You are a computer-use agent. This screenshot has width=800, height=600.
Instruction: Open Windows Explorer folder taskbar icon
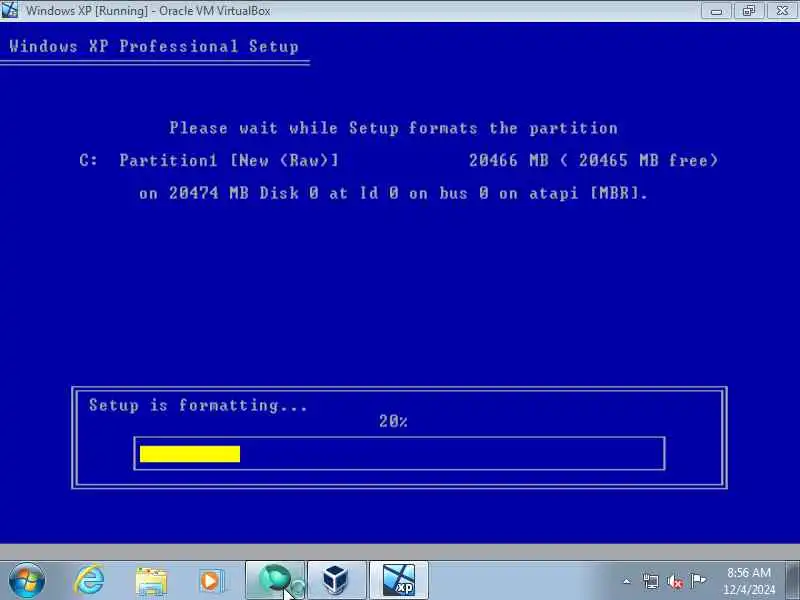point(151,581)
